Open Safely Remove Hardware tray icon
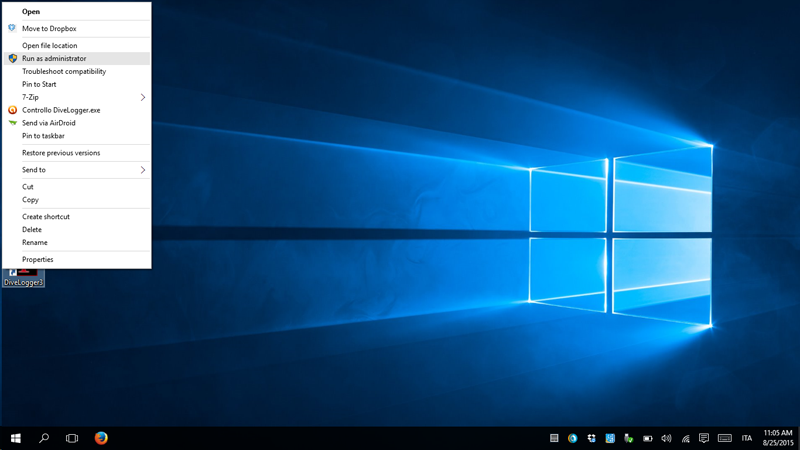This screenshot has width=800, height=450. pyautogui.click(x=629, y=438)
